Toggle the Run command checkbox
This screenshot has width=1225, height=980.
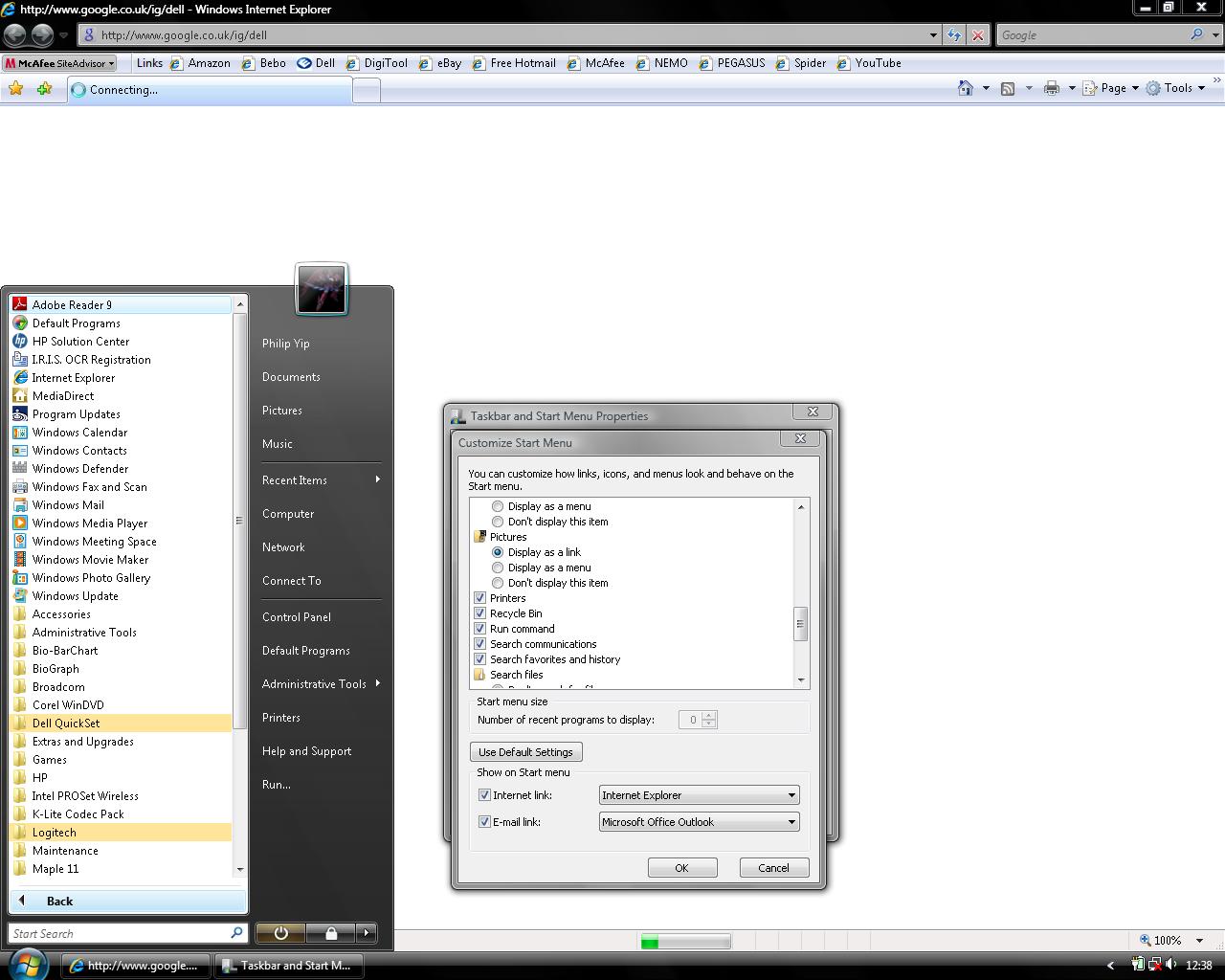pyautogui.click(x=480, y=629)
